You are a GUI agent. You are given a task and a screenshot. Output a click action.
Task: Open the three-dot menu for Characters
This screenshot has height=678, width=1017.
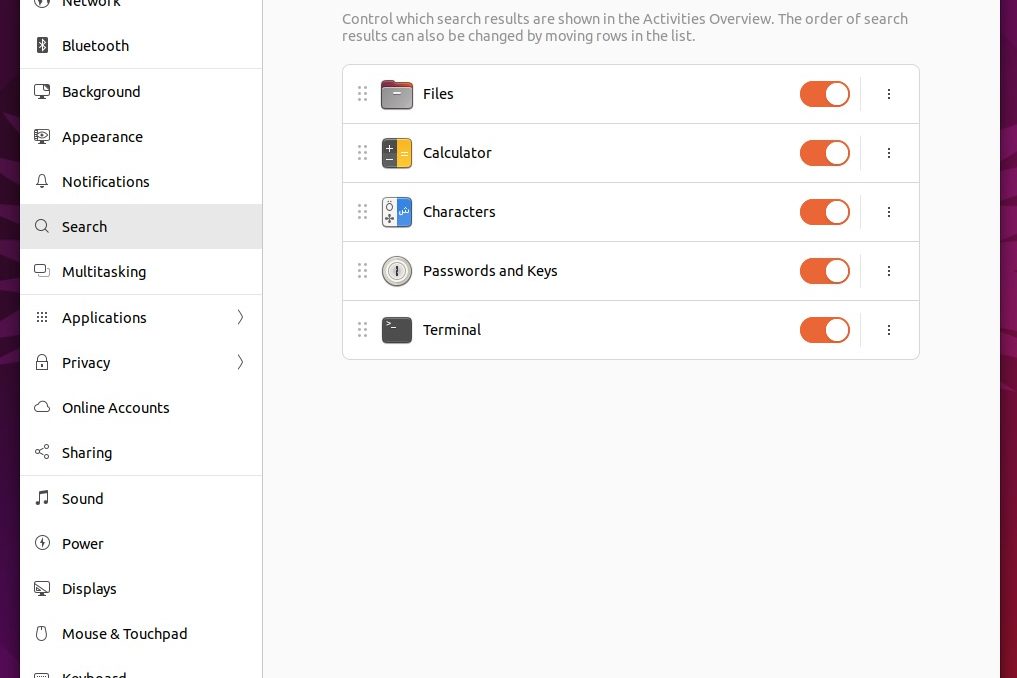[x=889, y=211]
